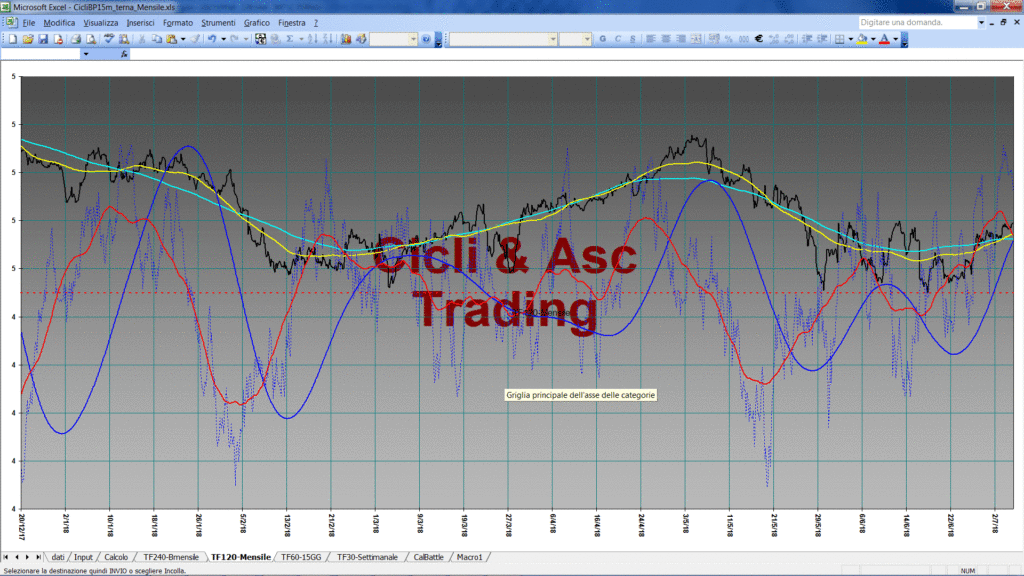Screen dimensions: 1024x576
Task: Click the Sort Descending icon
Action: (x=328, y=39)
